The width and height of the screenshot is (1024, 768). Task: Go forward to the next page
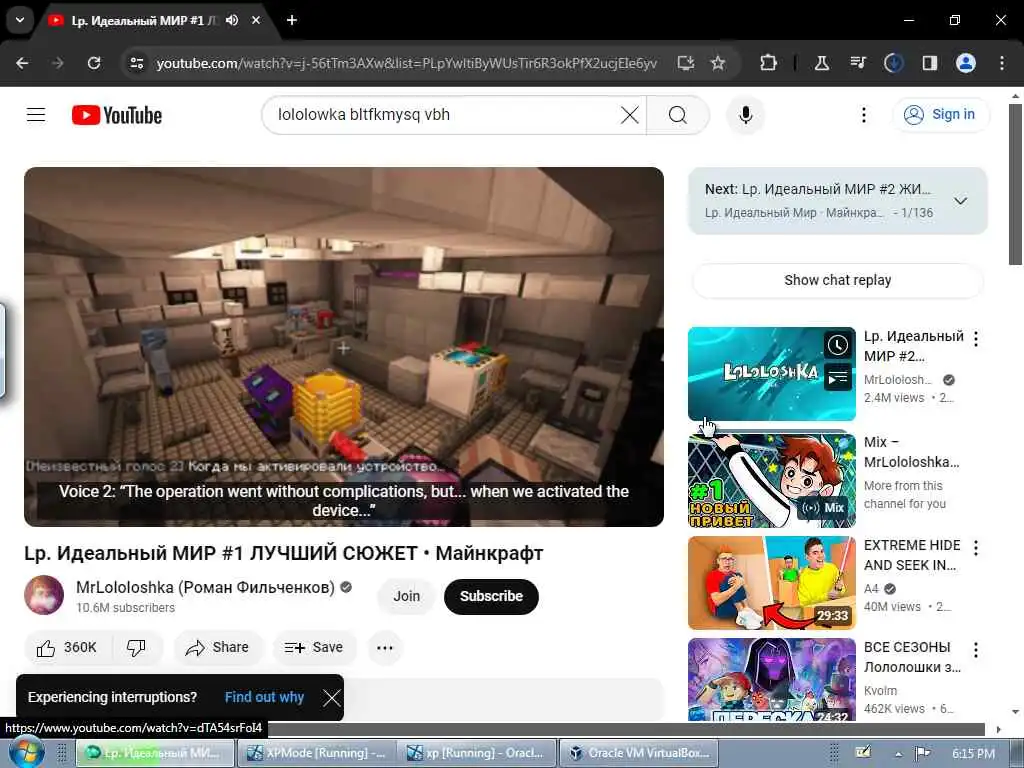pos(57,63)
